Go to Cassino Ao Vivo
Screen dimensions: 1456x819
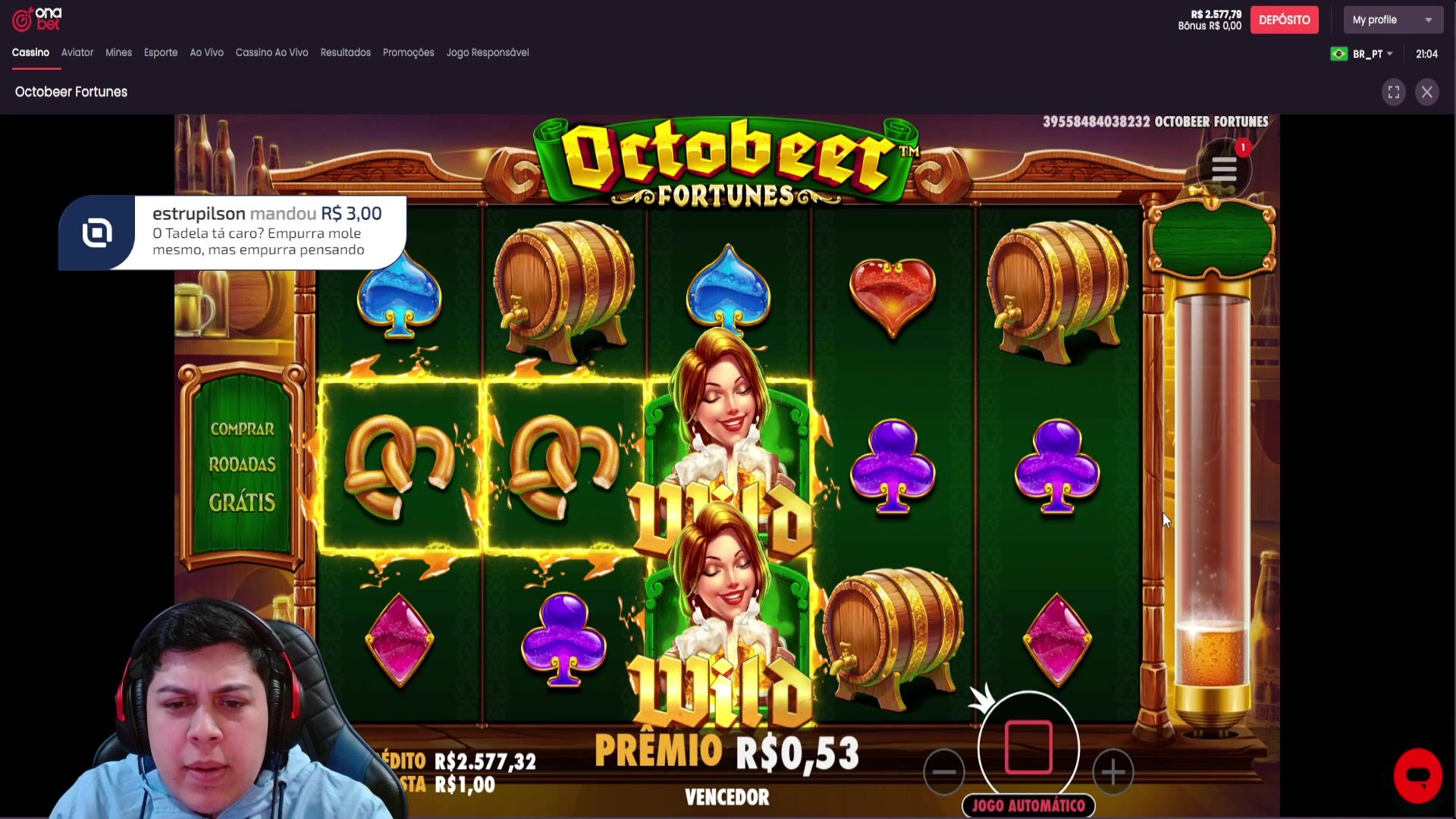(x=271, y=52)
